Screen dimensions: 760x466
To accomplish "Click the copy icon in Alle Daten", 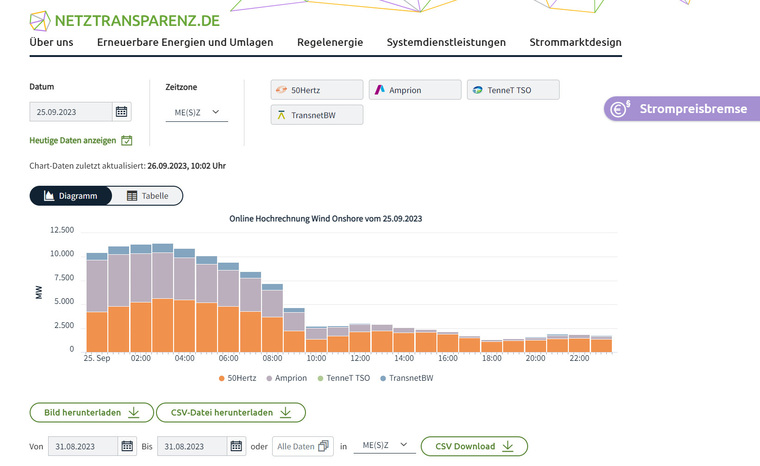I will pos(323,446).
